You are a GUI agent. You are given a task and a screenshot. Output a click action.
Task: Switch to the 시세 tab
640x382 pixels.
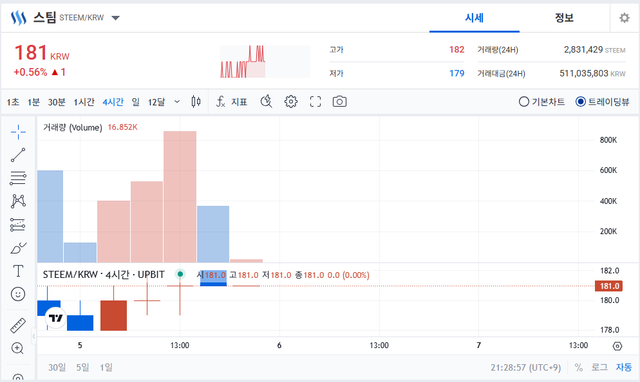pyautogui.click(x=474, y=18)
